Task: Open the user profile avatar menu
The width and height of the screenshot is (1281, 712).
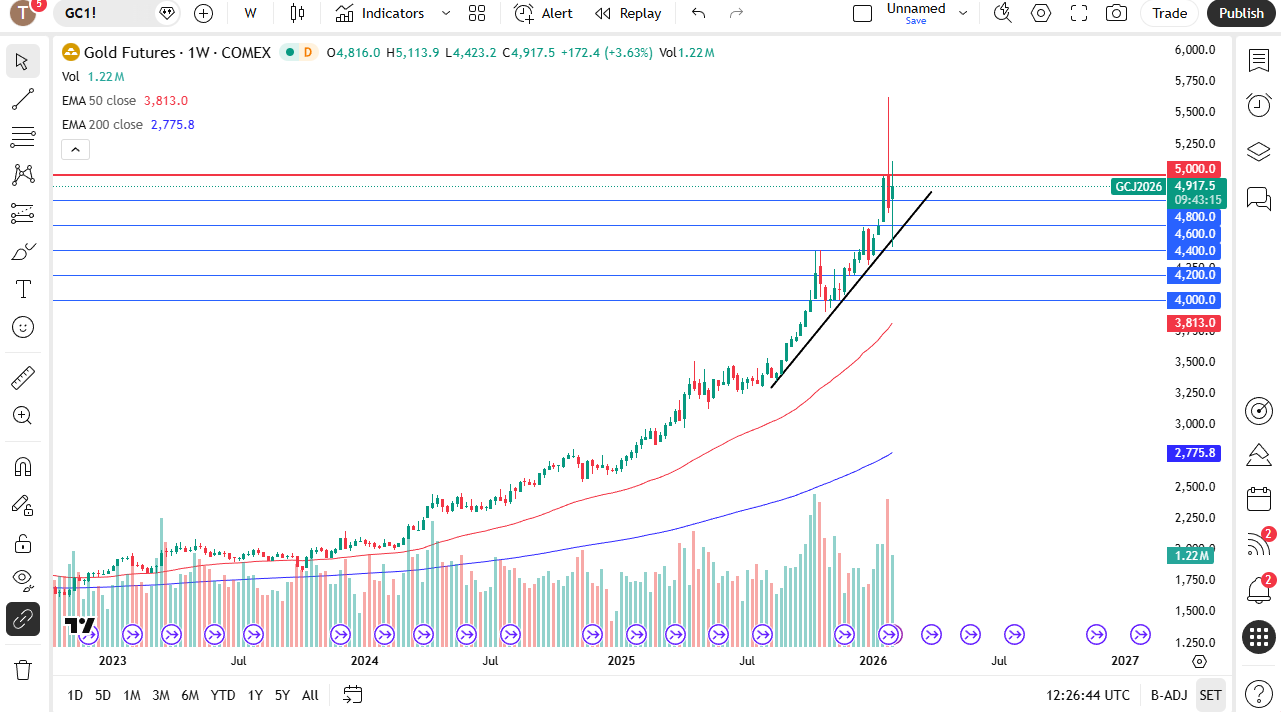Action: pyautogui.click(x=23, y=13)
